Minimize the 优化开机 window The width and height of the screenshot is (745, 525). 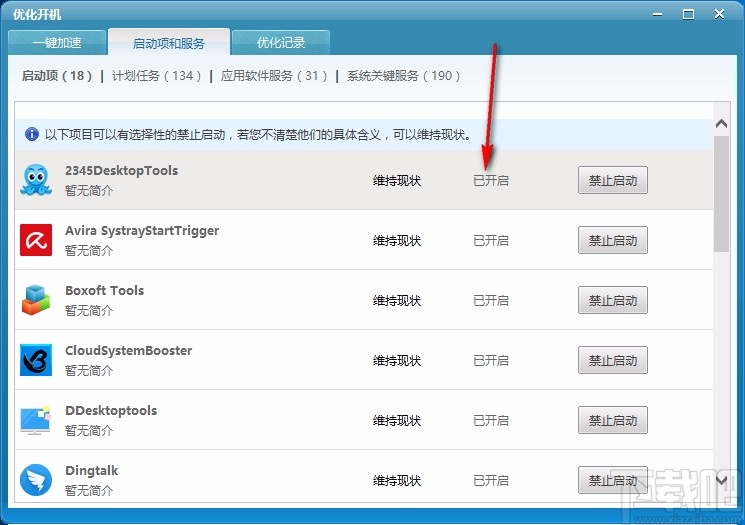tap(657, 14)
